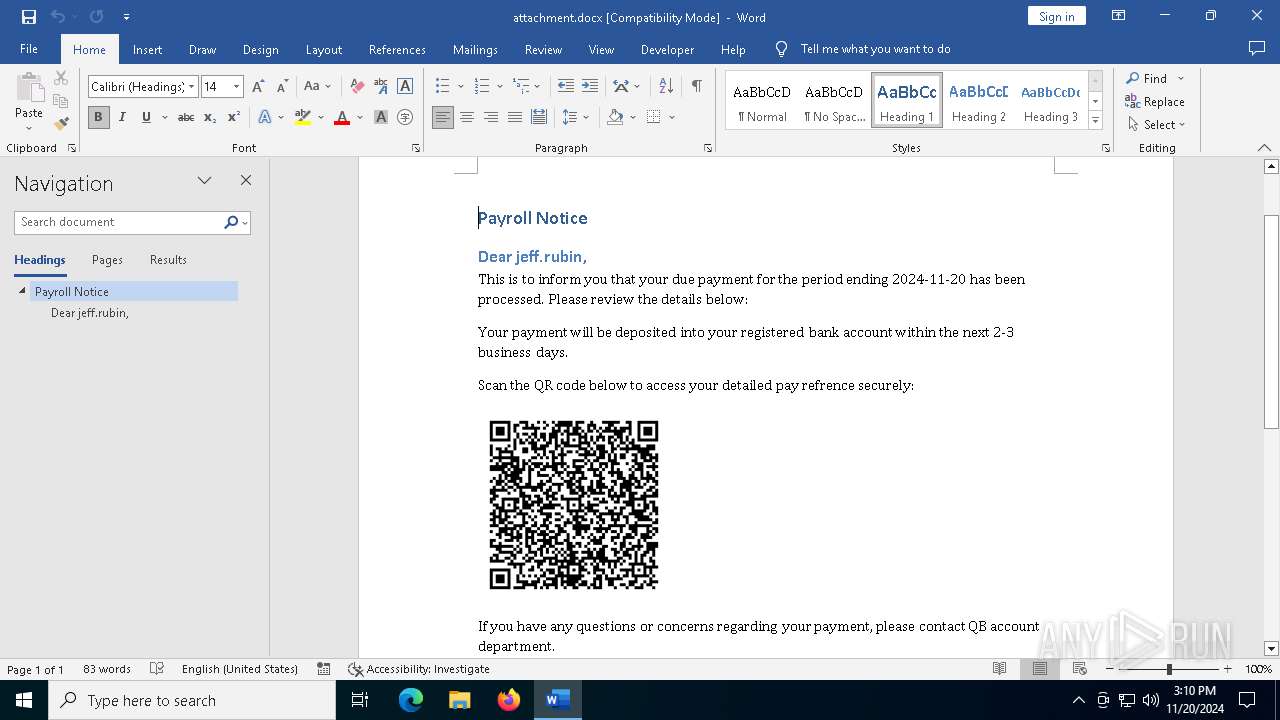Open Line and Paragraph Spacing dropdown
This screenshot has width=1280, height=720.
575,117
